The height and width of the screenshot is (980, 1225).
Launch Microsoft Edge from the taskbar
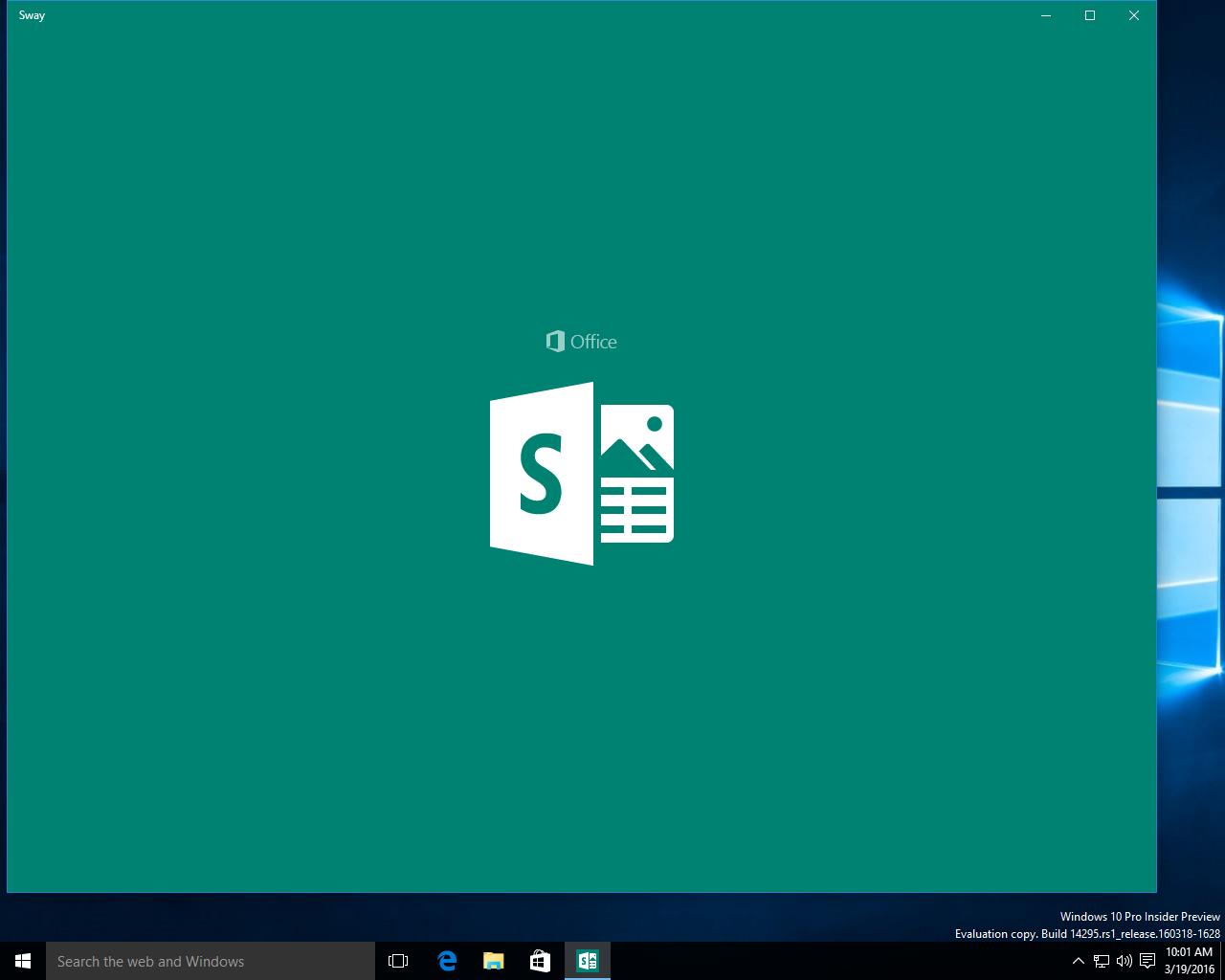click(446, 961)
